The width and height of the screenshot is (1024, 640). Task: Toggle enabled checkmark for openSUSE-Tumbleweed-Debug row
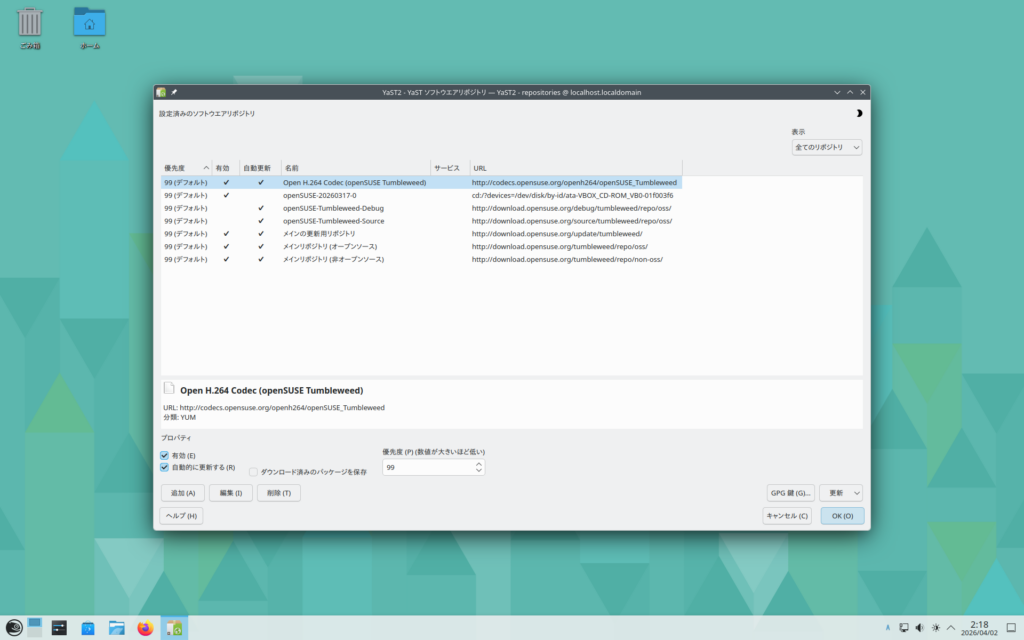click(x=226, y=208)
